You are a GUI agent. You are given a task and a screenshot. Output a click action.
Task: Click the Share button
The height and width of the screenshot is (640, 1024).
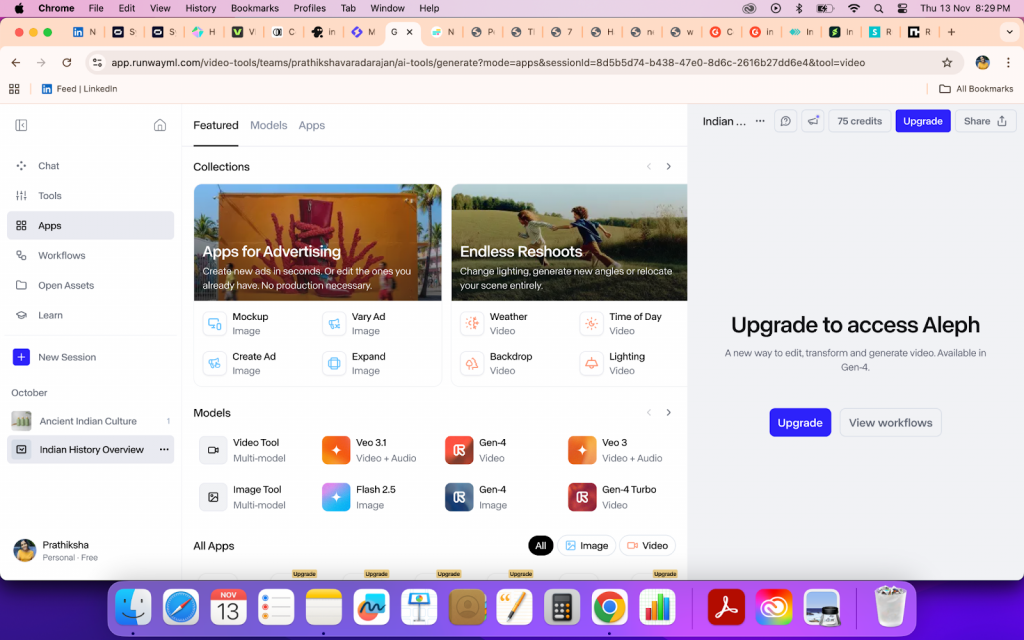(x=985, y=121)
